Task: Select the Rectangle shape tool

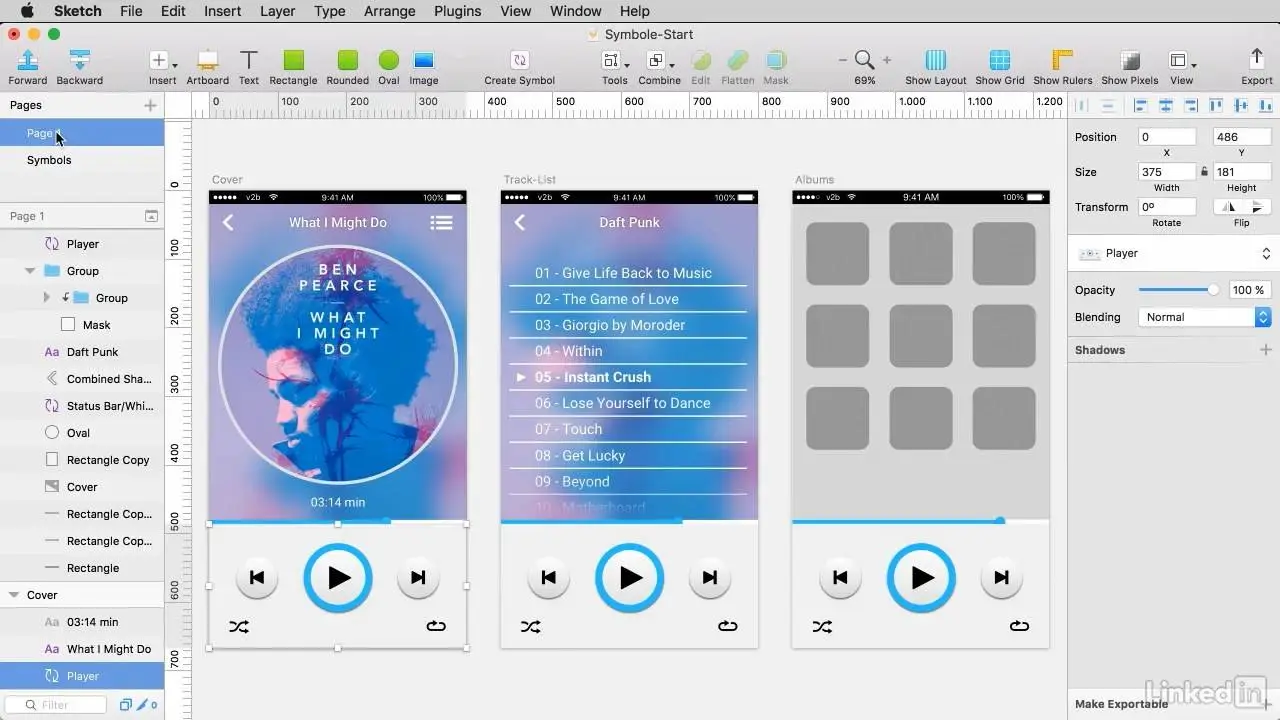Action: (x=293, y=66)
